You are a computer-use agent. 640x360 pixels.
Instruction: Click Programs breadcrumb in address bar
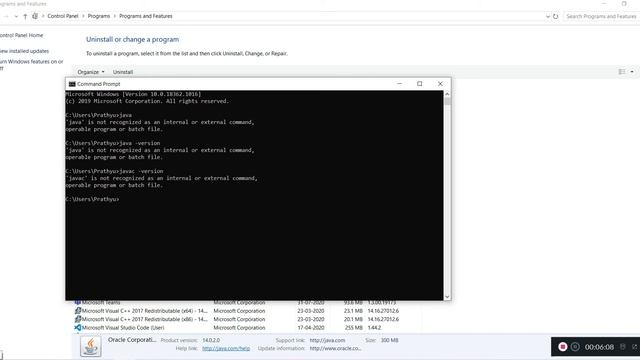pos(99,16)
